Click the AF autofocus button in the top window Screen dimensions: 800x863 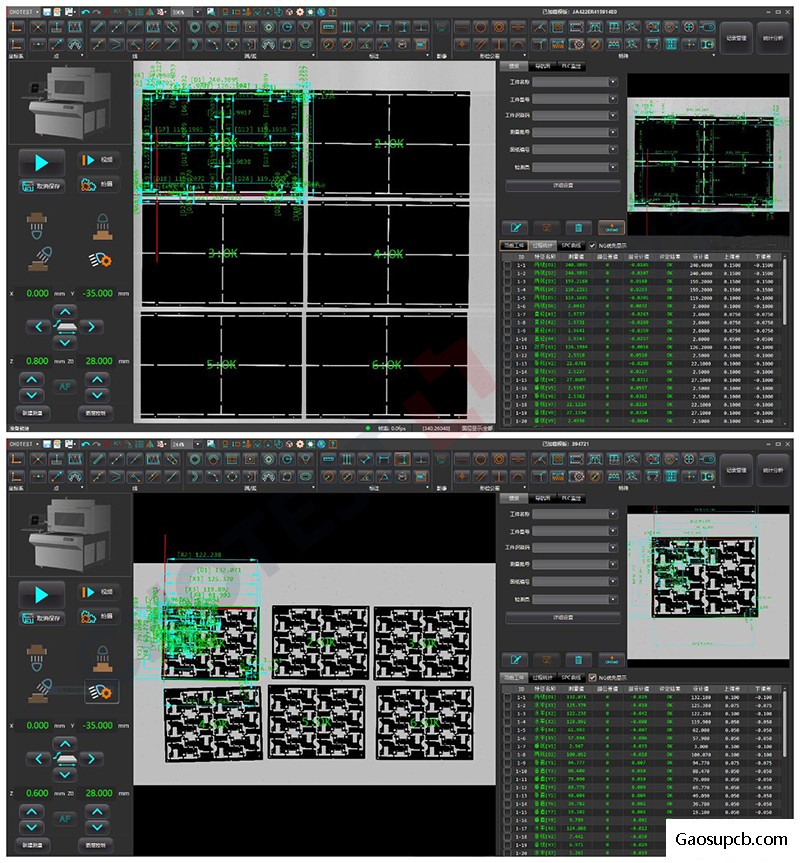point(64,387)
